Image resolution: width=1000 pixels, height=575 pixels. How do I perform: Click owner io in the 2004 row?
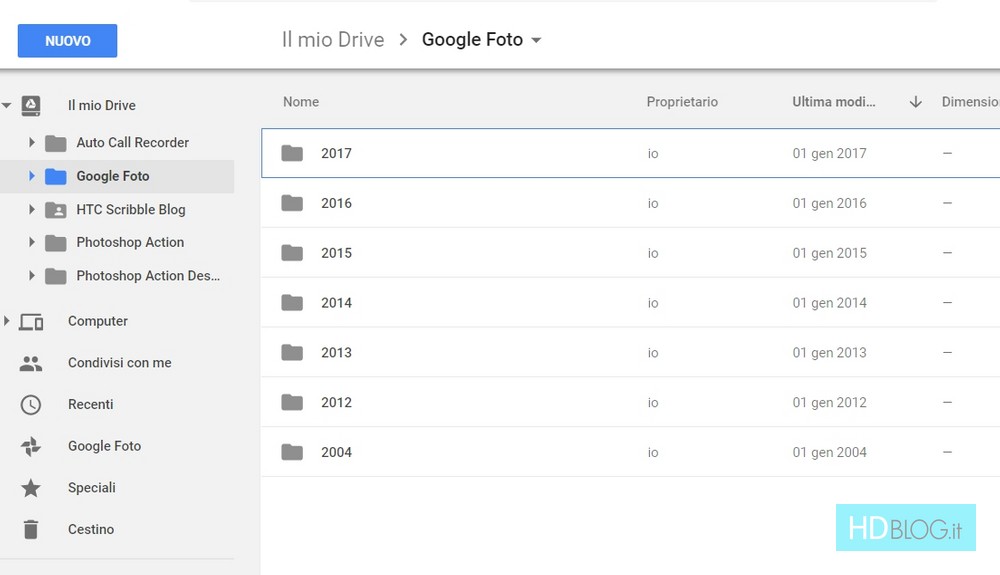pos(652,452)
